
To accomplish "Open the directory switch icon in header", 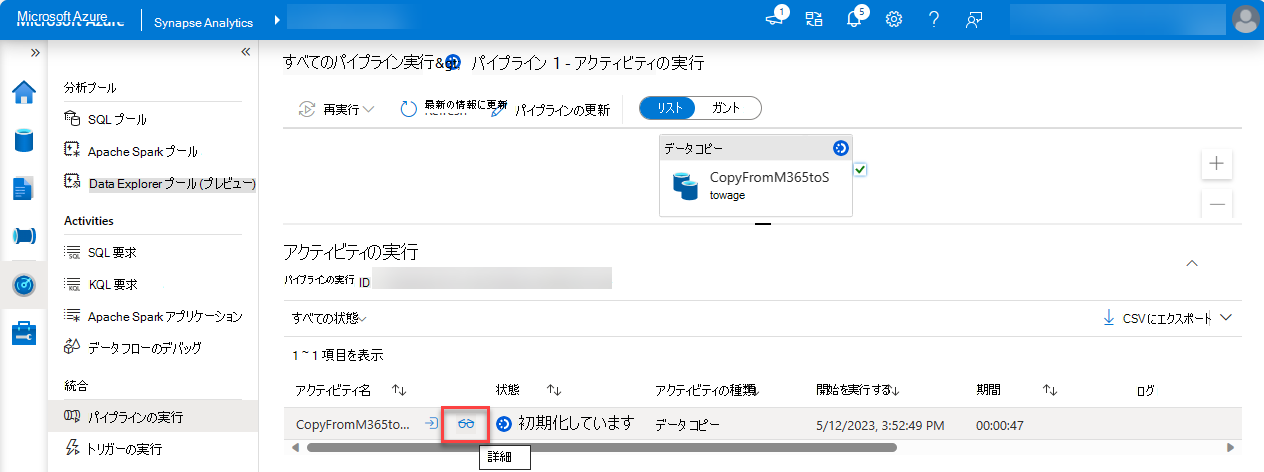I will point(814,19).
